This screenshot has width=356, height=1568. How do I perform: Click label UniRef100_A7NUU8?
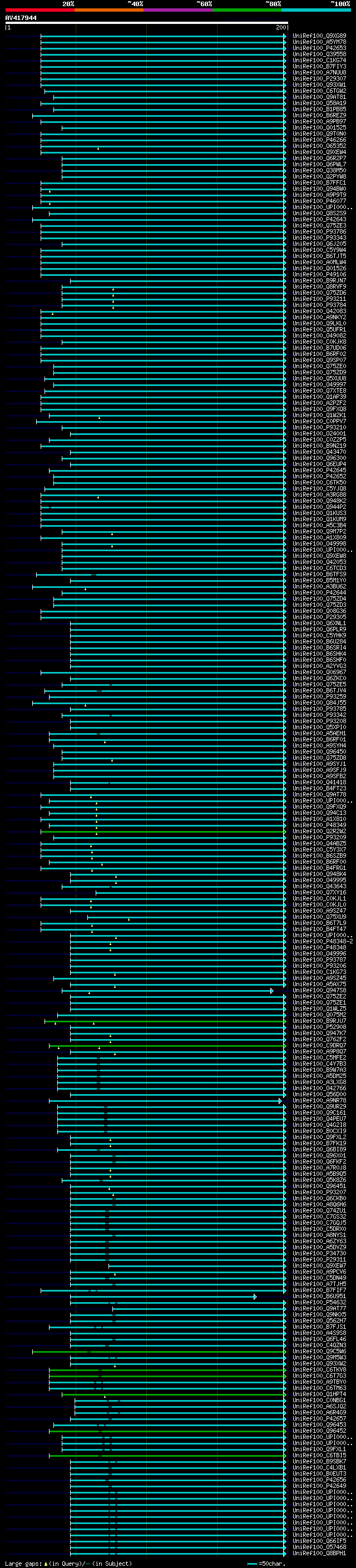[x=319, y=72]
